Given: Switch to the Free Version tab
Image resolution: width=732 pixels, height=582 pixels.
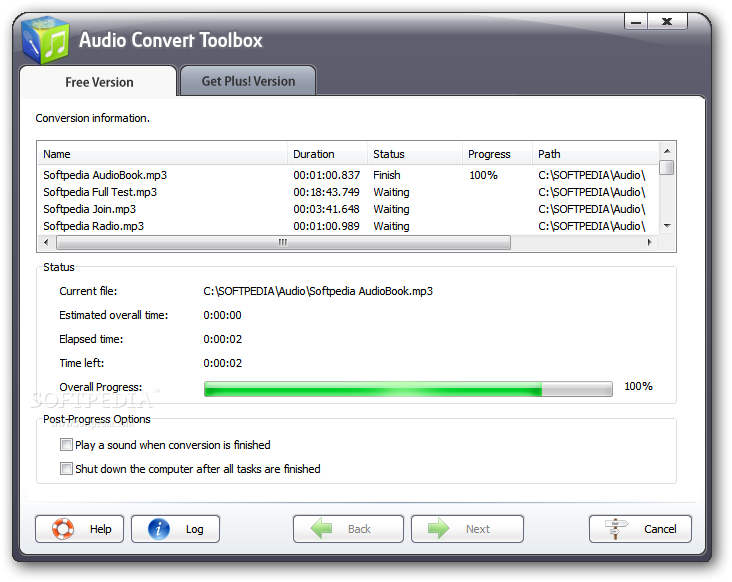Looking at the screenshot, I should click(99, 82).
